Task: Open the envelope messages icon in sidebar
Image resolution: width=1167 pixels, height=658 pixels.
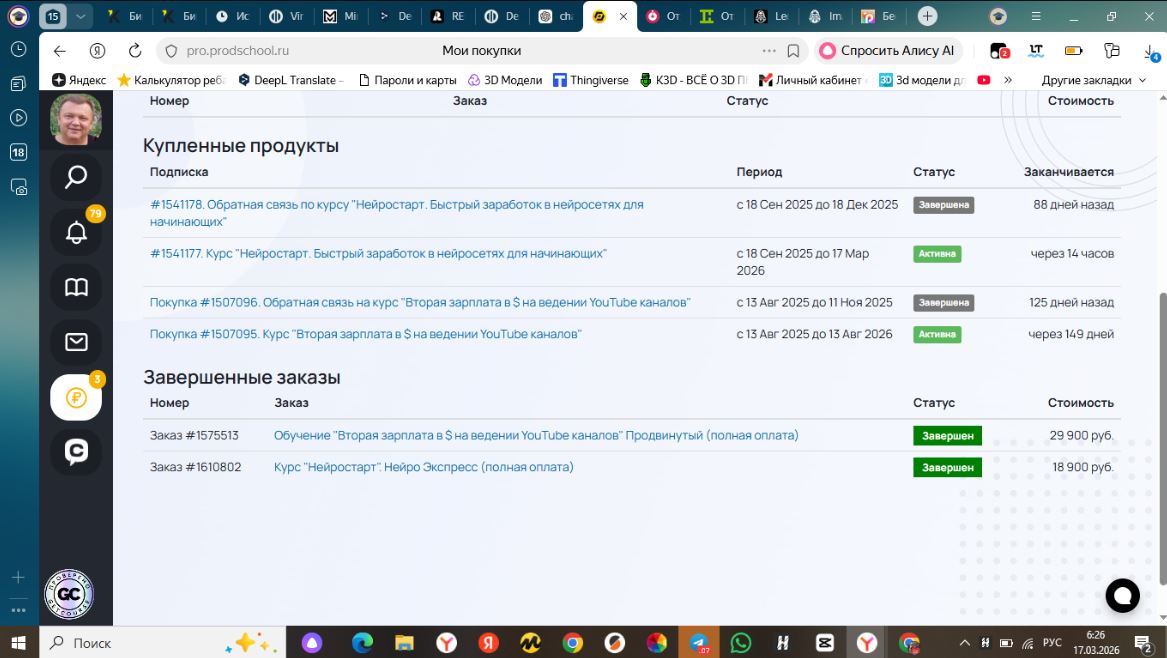Action: click(76, 343)
